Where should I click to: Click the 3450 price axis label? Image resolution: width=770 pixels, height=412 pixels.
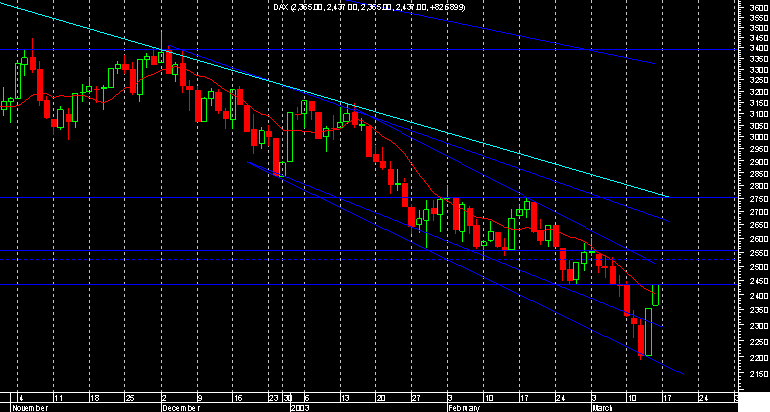(759, 38)
